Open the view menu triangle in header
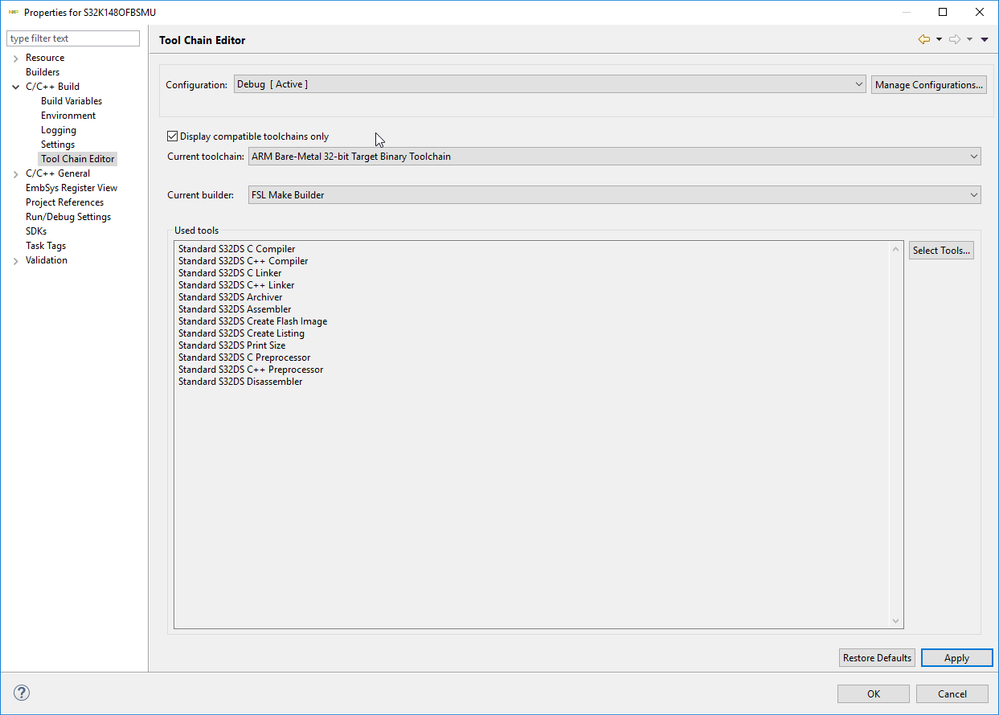Image resolution: width=999 pixels, height=715 pixels. coord(984,40)
